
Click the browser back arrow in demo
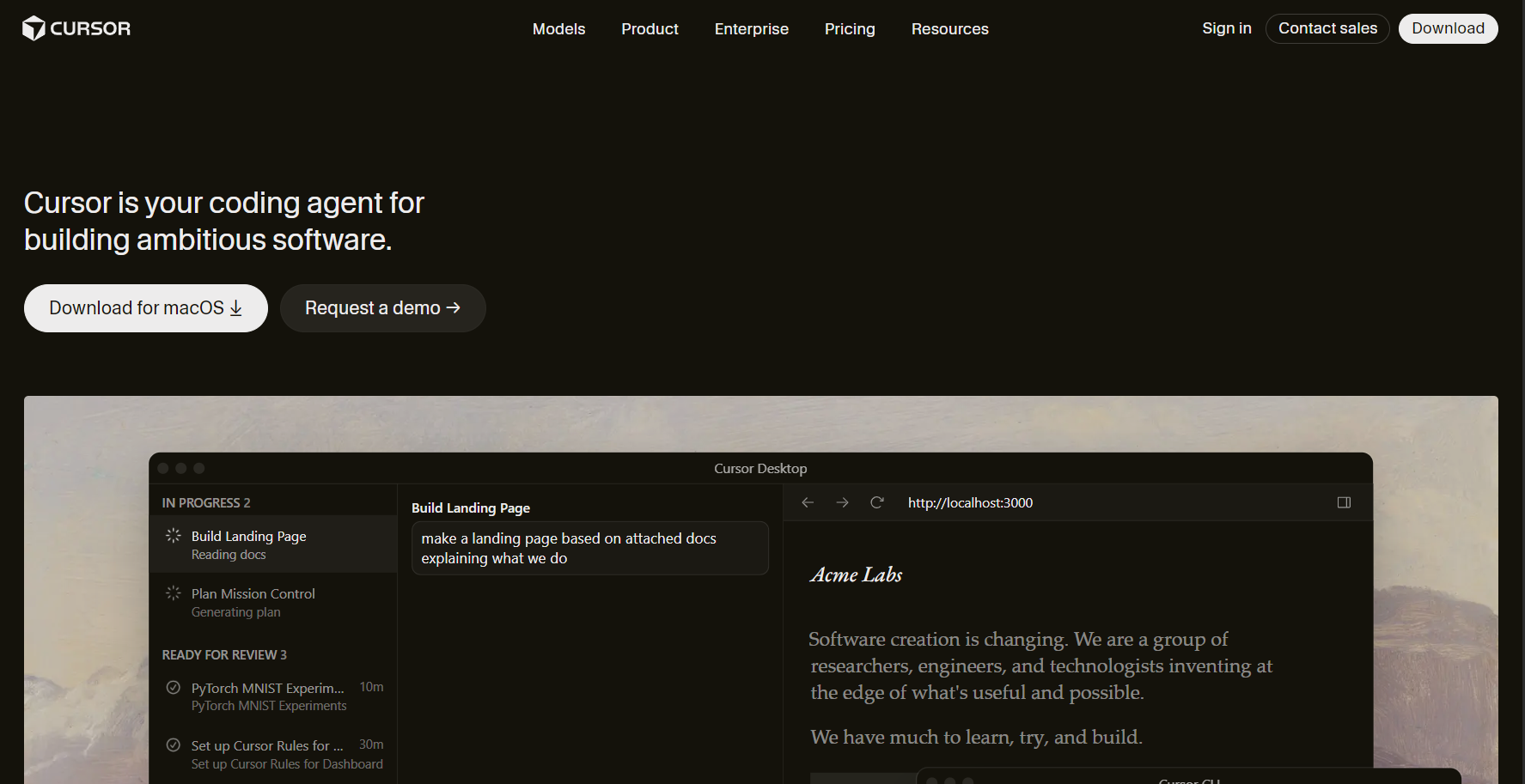(808, 502)
